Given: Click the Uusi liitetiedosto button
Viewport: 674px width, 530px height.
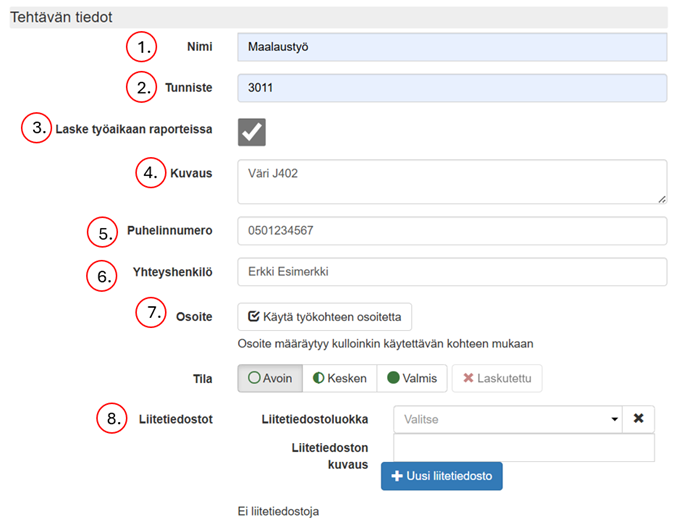Looking at the screenshot, I should [441, 476].
